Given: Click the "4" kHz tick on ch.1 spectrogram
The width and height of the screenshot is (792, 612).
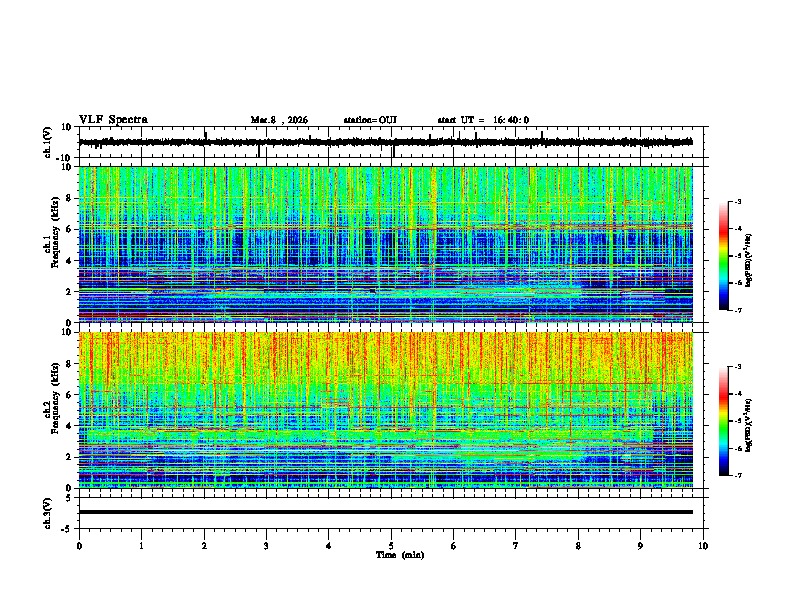Looking at the screenshot, I should pyautogui.click(x=69, y=261).
